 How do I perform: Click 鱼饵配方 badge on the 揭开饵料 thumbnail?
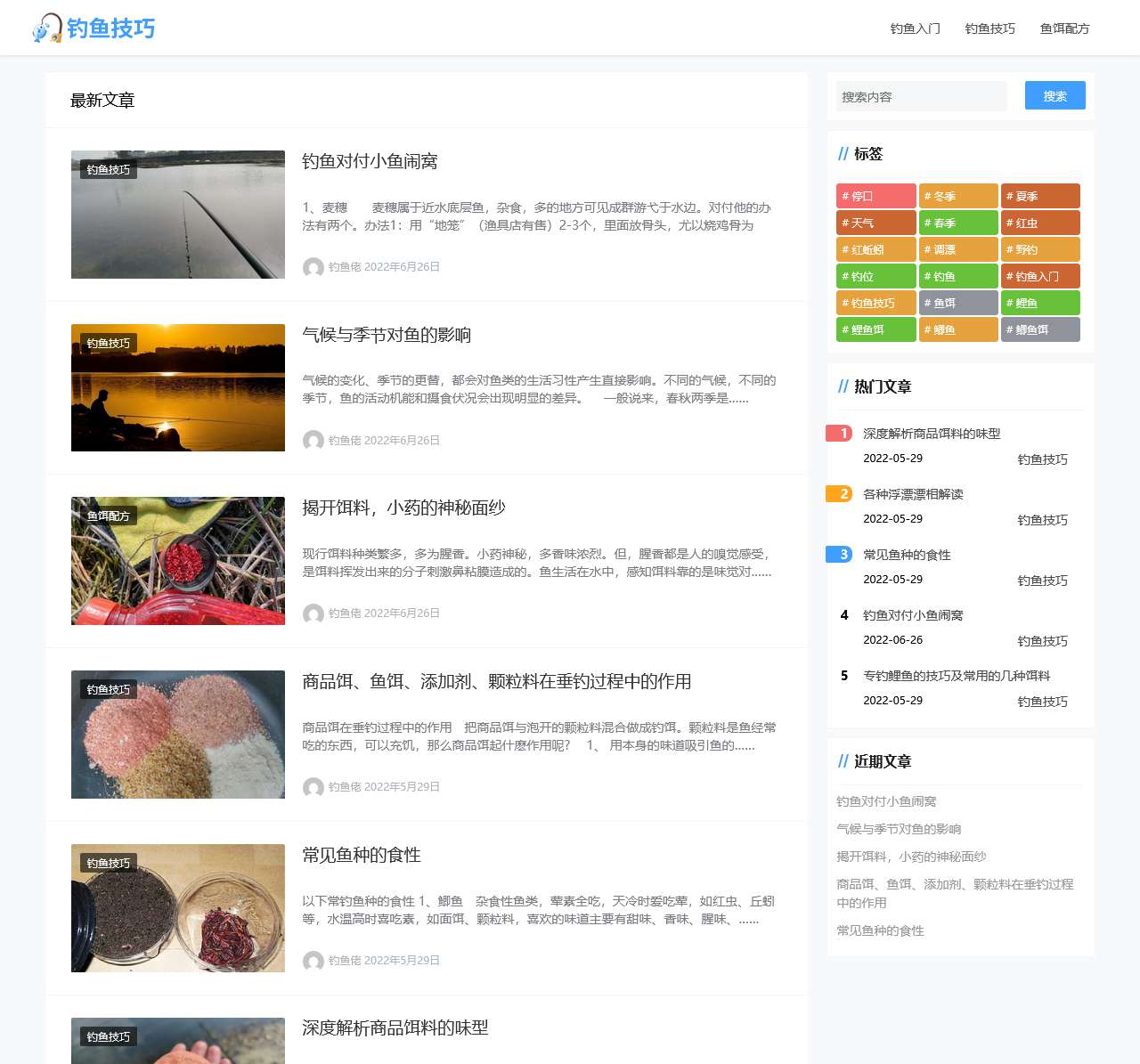pyautogui.click(x=109, y=516)
